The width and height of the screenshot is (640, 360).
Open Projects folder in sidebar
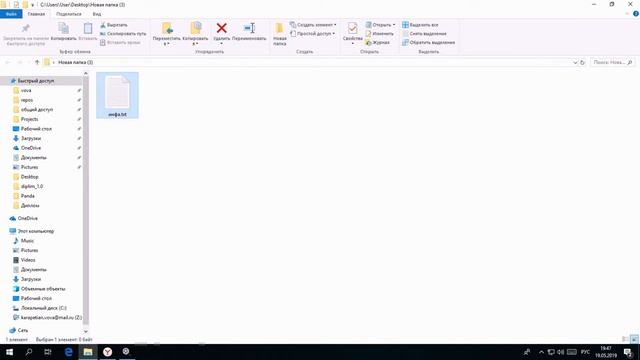point(29,119)
